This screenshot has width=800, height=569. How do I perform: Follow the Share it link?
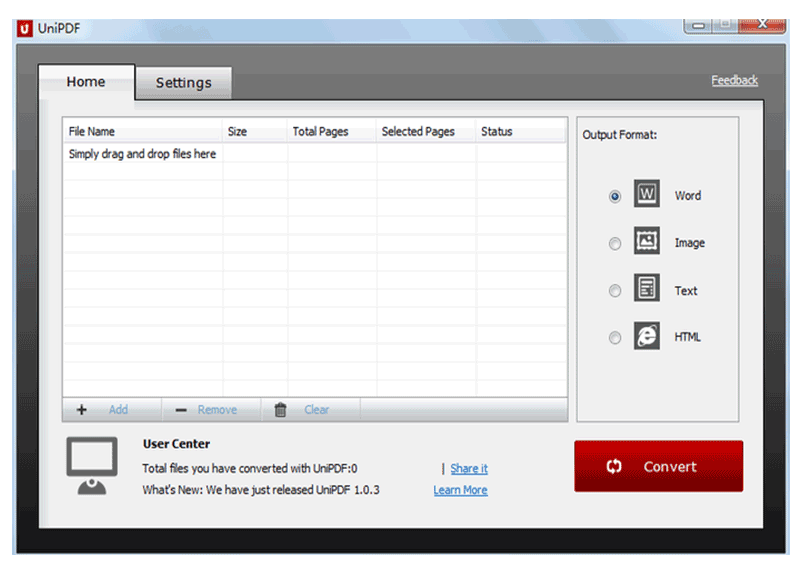[x=469, y=468]
